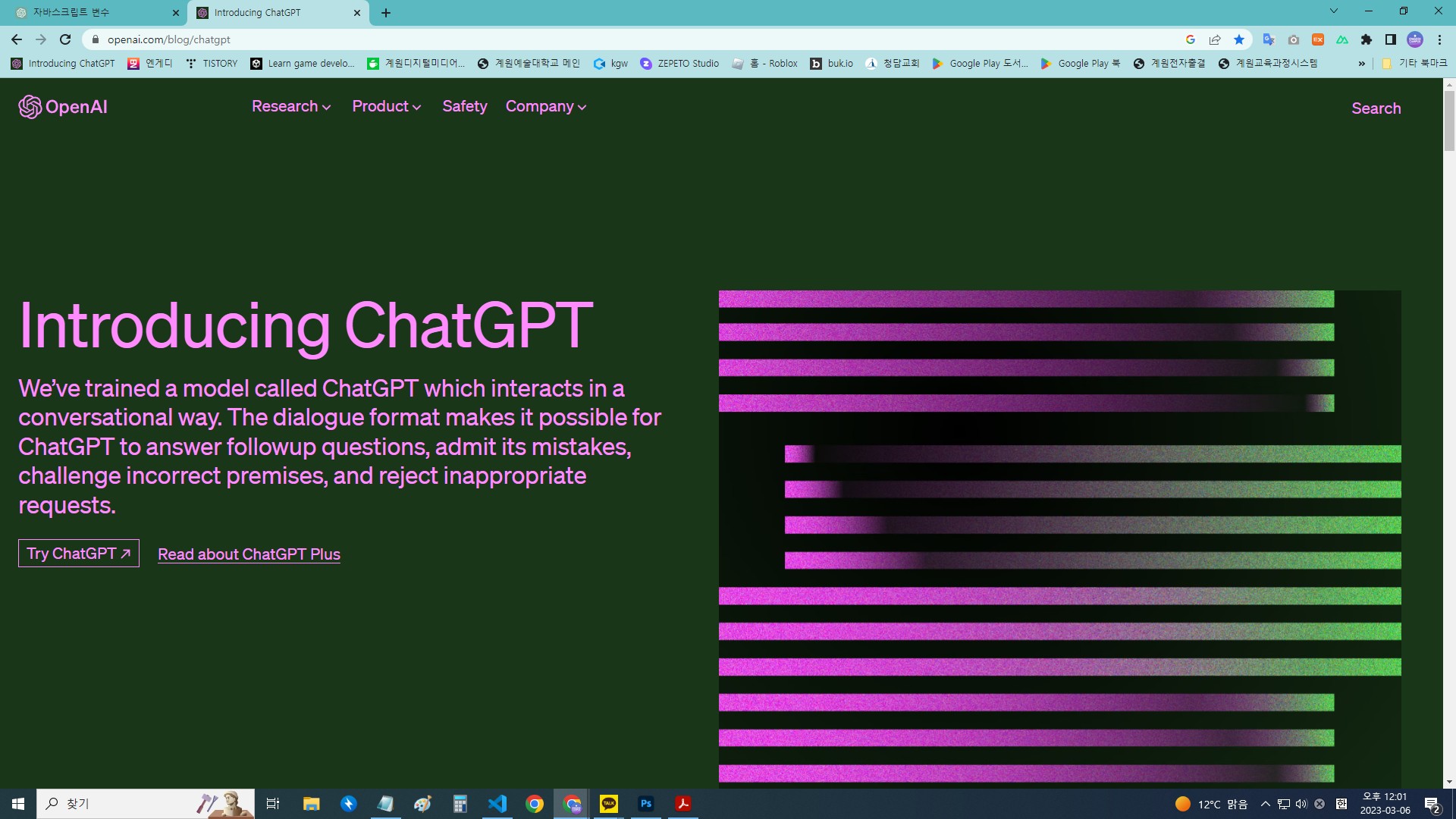Open the share icon in the address bar
Viewport: 1456px width, 819px height.
point(1215,39)
